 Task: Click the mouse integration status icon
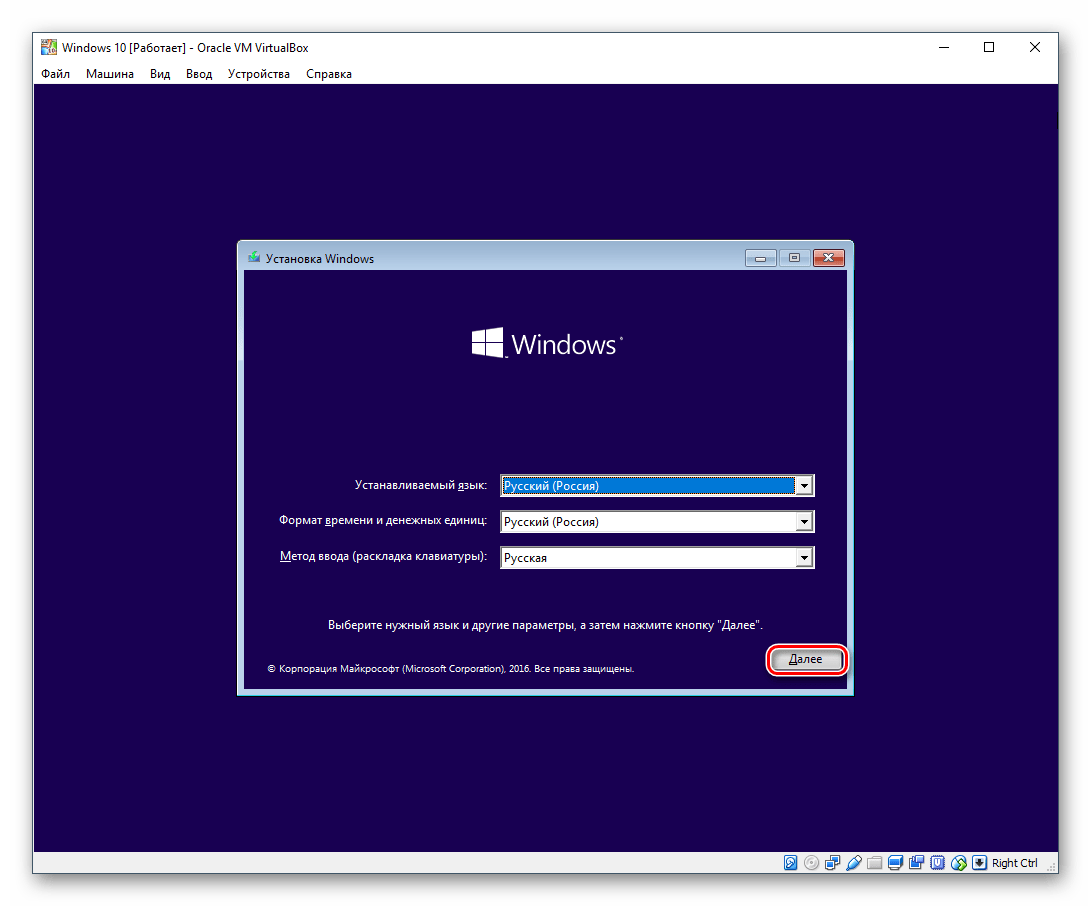click(x=958, y=863)
